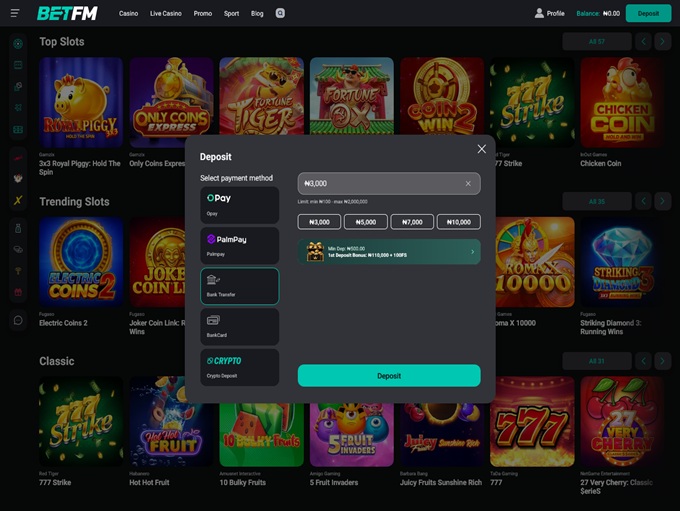The image size is (680, 511).
Task: Expand the 1st Deposit Bonus banner
Action: pyautogui.click(x=389, y=252)
